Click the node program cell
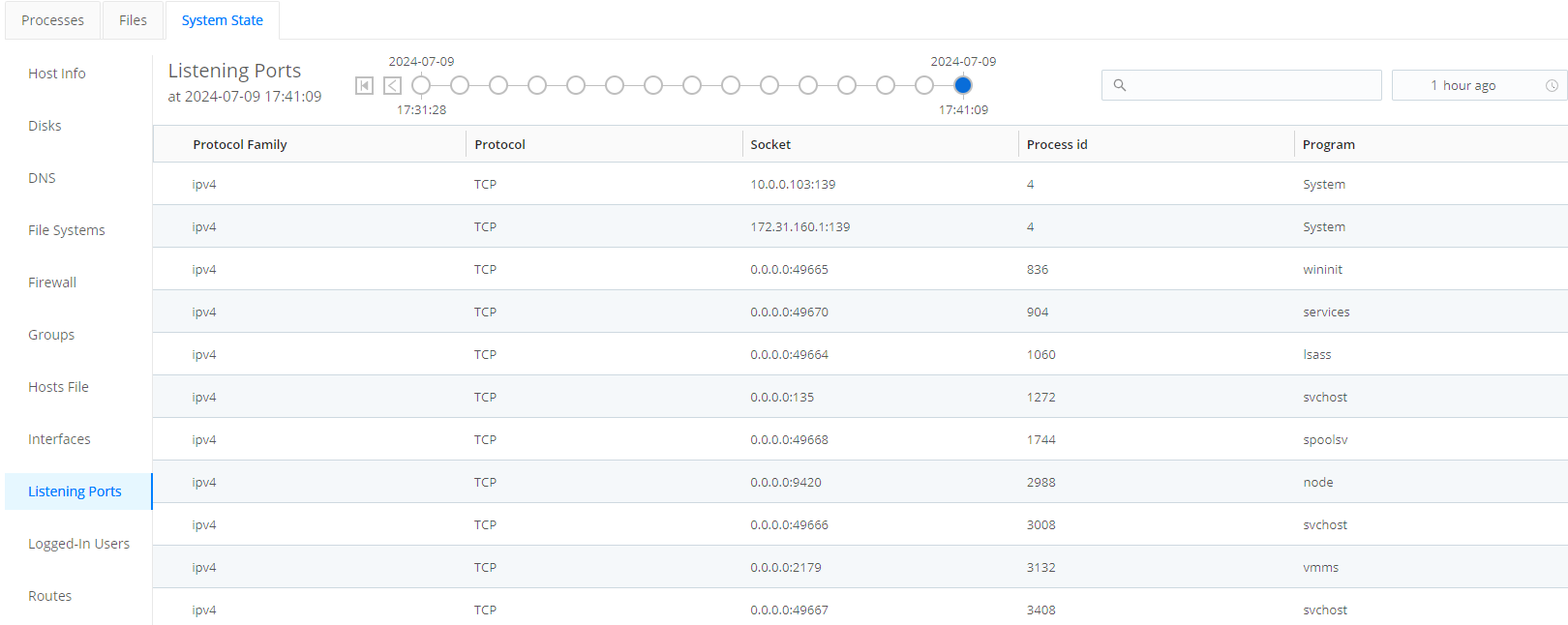 click(1317, 482)
